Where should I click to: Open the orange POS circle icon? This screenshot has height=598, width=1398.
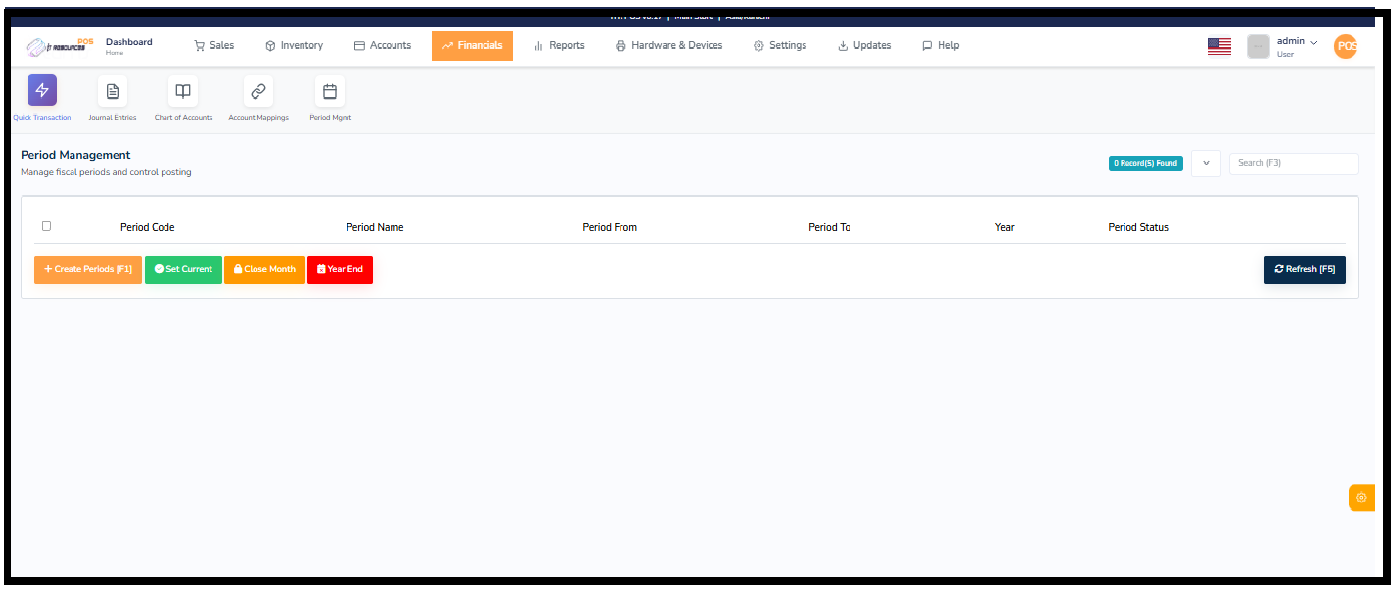[x=1345, y=46]
